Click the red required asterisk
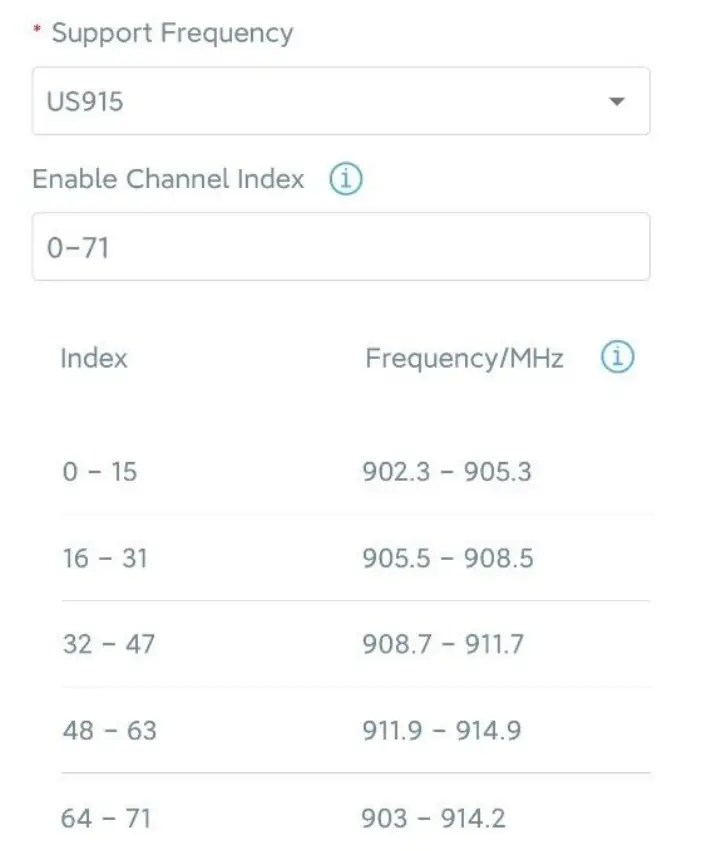 point(38,30)
